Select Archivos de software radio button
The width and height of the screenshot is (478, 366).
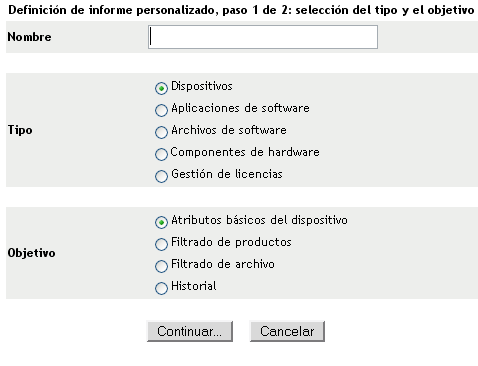click(161, 132)
